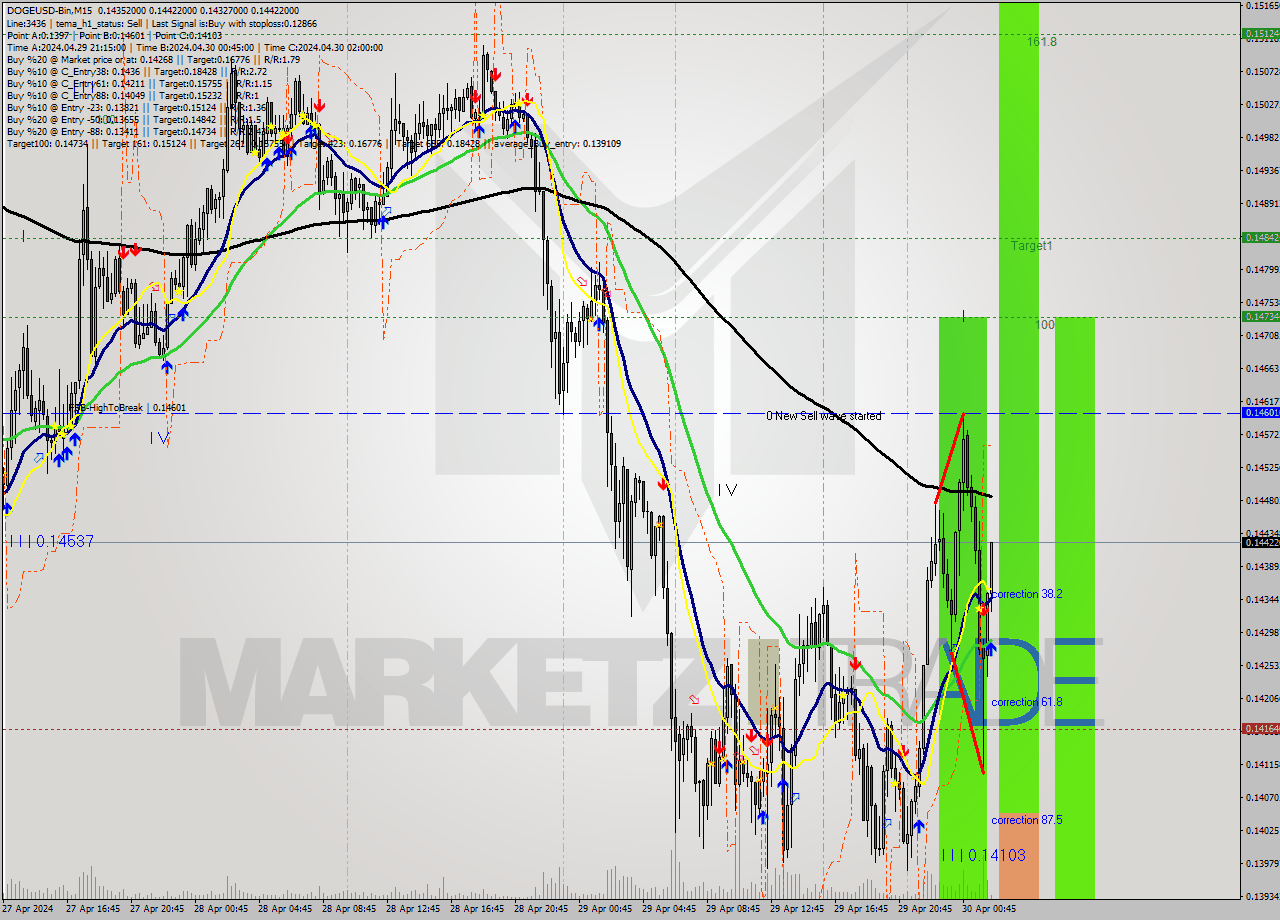The height and width of the screenshot is (920, 1280).
Task: Select the 'correction 61.8' label
Action: (x=1026, y=702)
